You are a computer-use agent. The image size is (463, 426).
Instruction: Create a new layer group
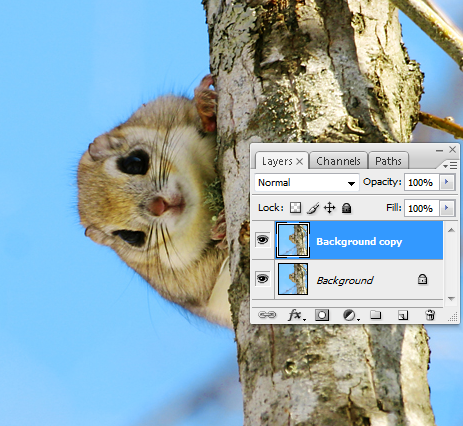pyautogui.click(x=376, y=315)
